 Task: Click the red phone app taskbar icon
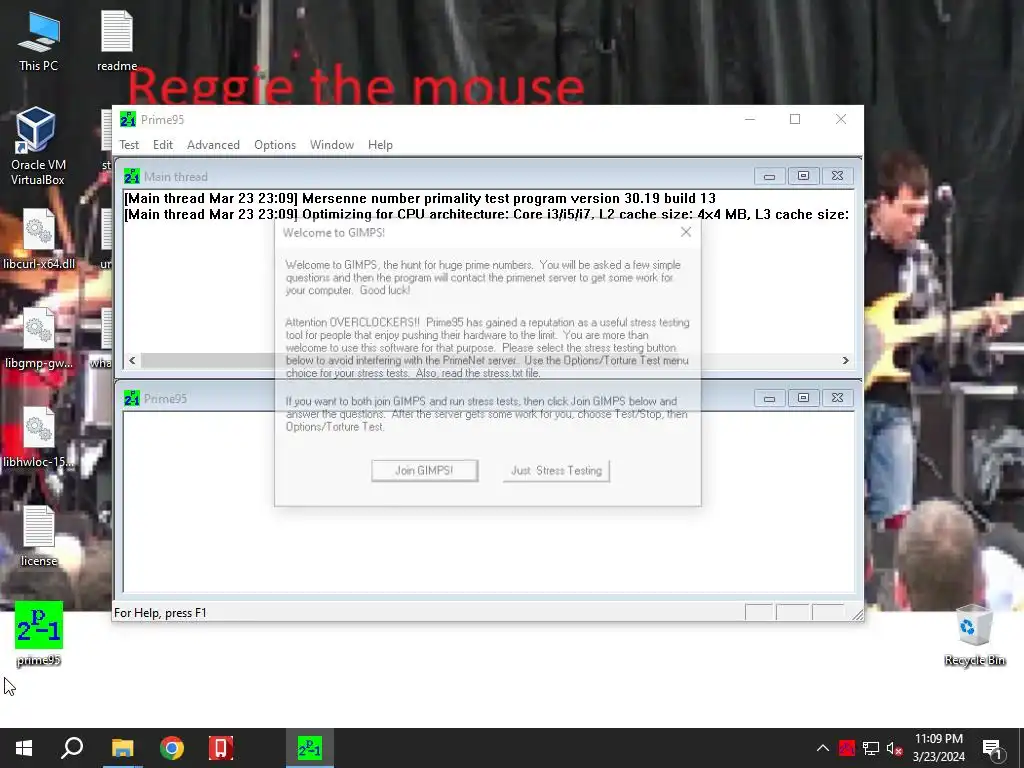coord(221,748)
